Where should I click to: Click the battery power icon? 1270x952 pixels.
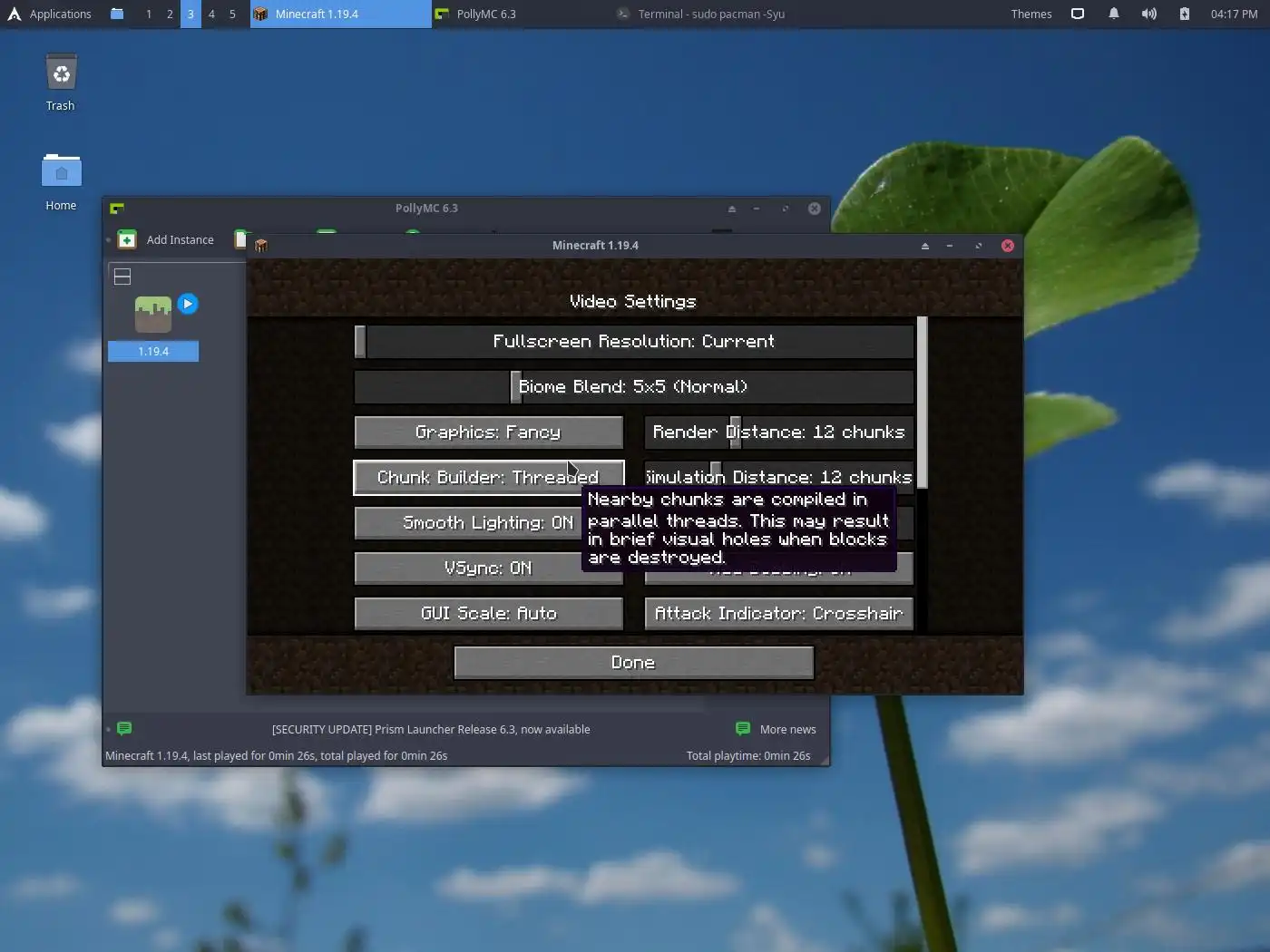click(x=1184, y=14)
